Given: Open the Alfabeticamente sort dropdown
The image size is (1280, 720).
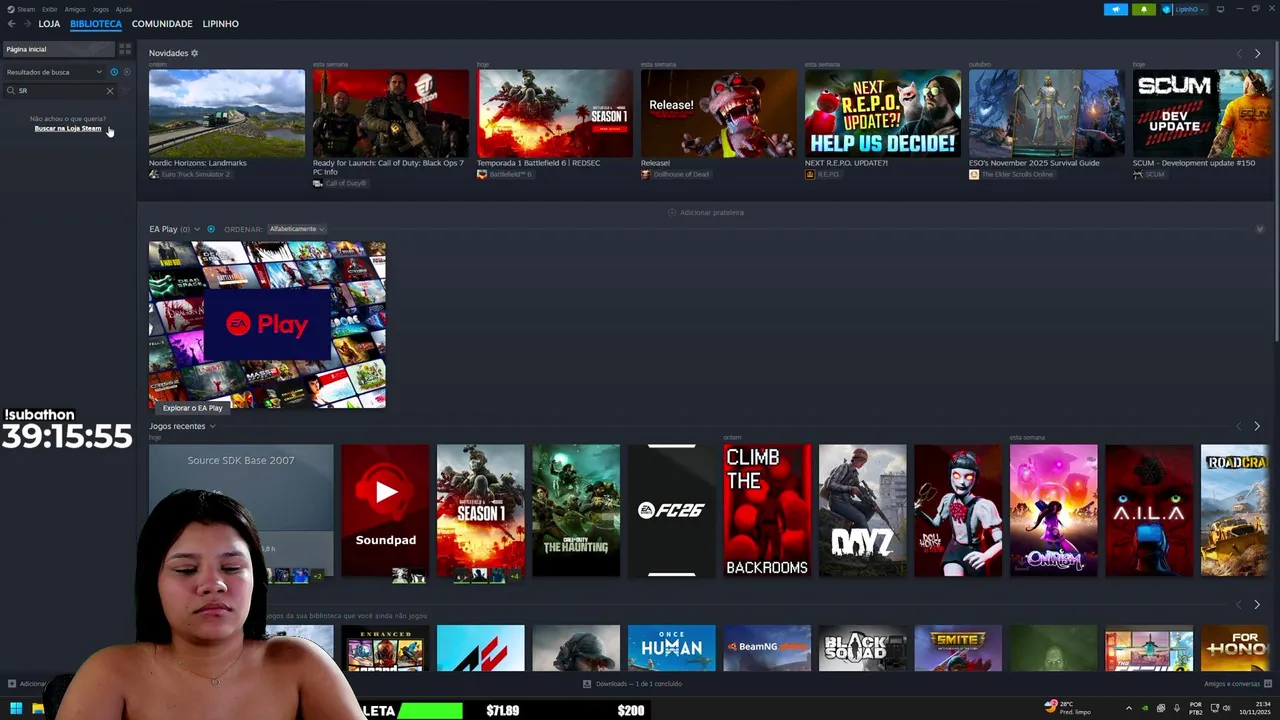Looking at the screenshot, I should point(297,229).
